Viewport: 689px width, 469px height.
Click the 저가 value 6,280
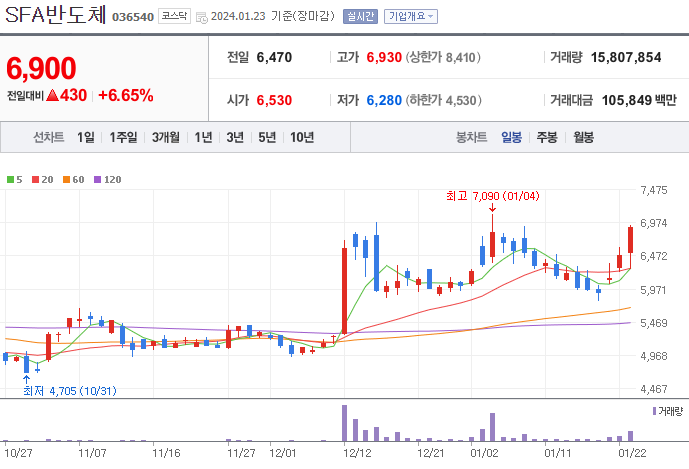point(384,101)
